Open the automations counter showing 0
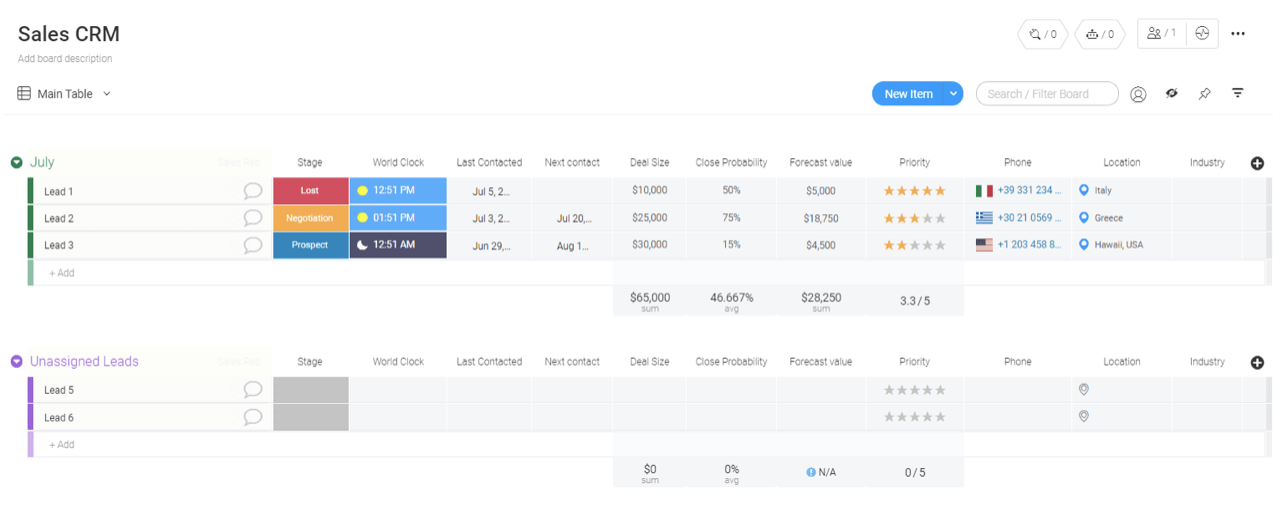This screenshot has width=1288, height=528. [x=1100, y=34]
